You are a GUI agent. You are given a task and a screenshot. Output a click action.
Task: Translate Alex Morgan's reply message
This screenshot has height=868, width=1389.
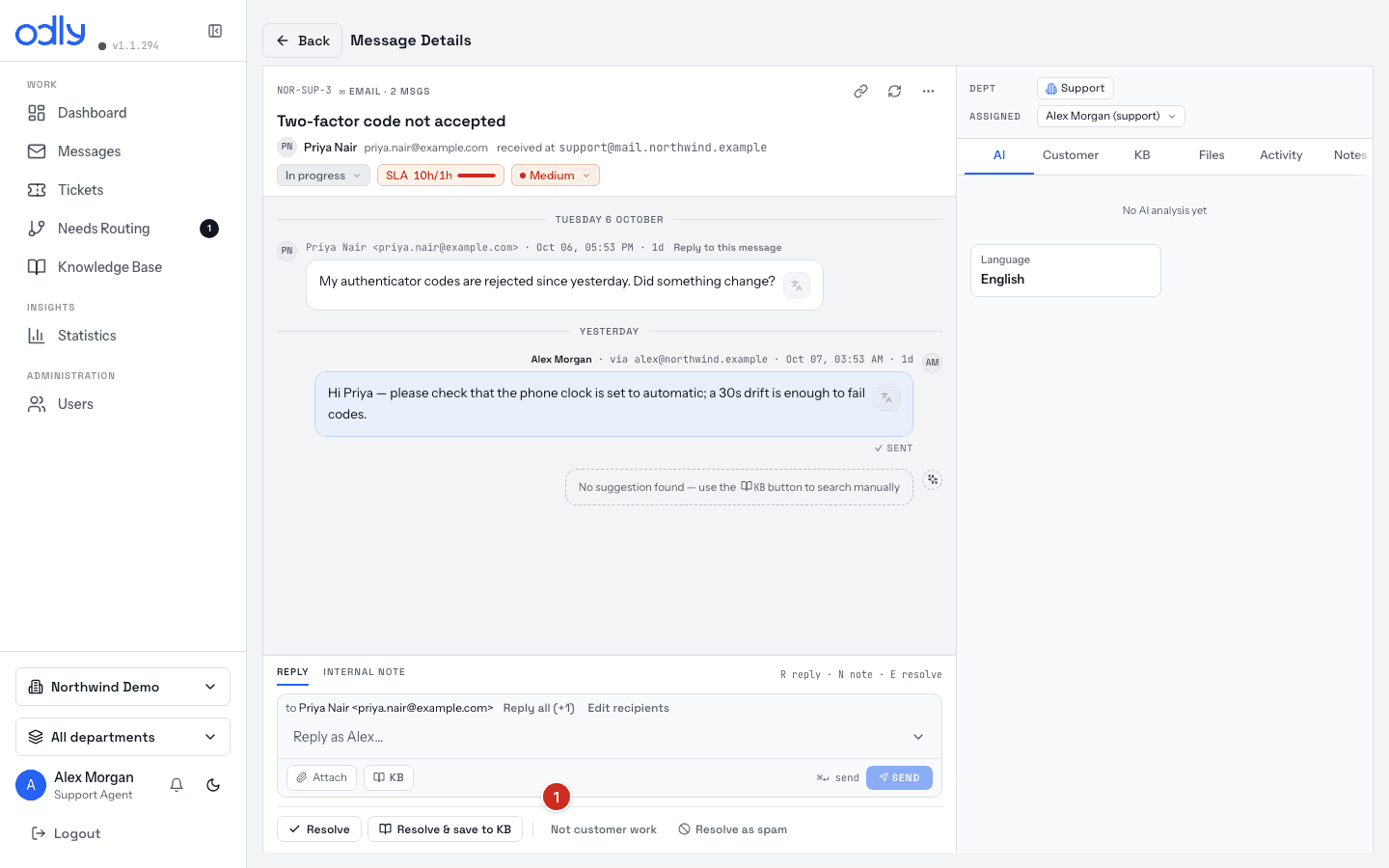click(x=886, y=397)
